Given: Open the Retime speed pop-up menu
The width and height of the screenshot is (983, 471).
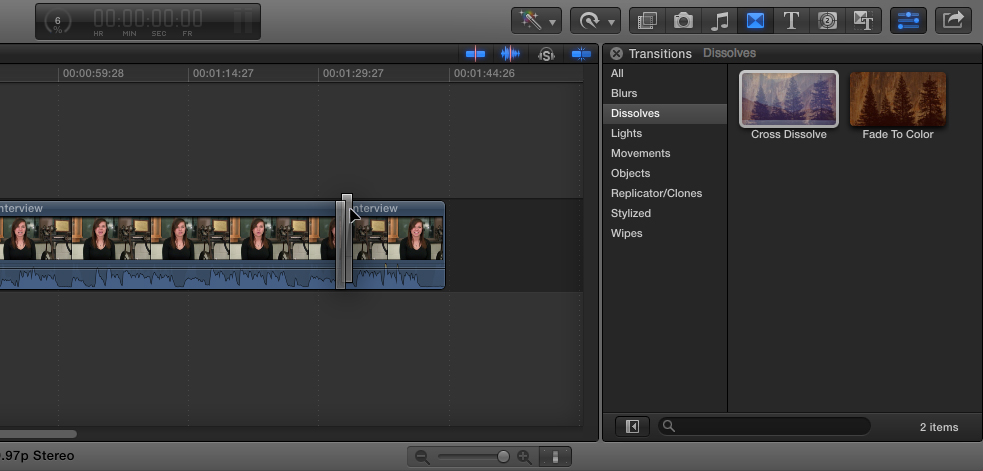Looking at the screenshot, I should click(x=595, y=21).
